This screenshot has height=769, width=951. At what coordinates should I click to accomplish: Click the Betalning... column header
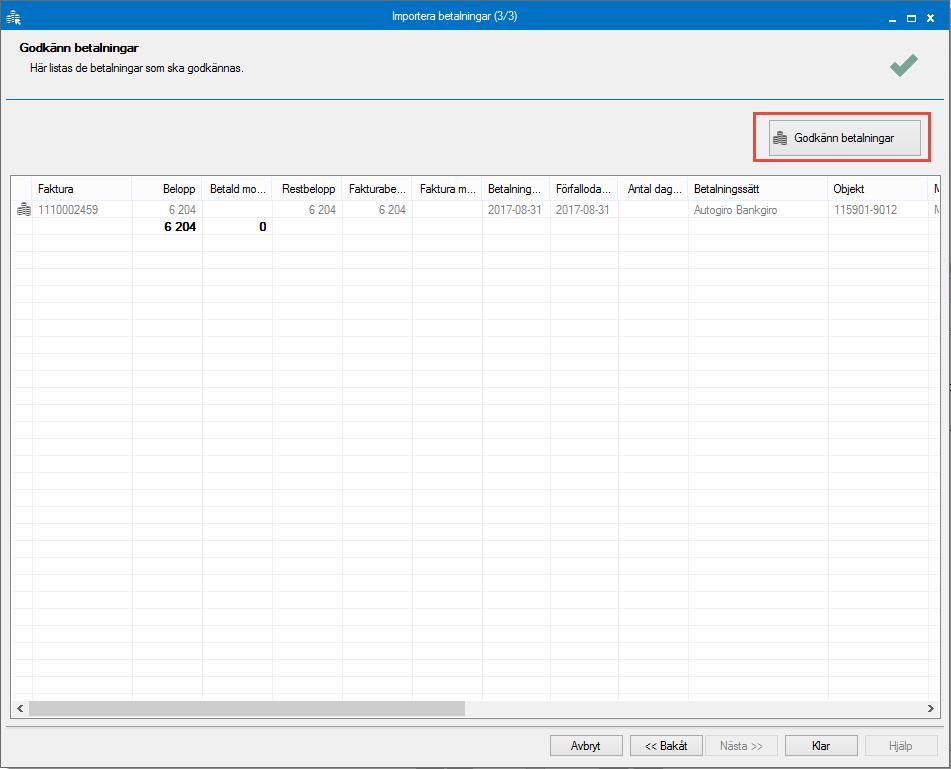pyautogui.click(x=516, y=189)
